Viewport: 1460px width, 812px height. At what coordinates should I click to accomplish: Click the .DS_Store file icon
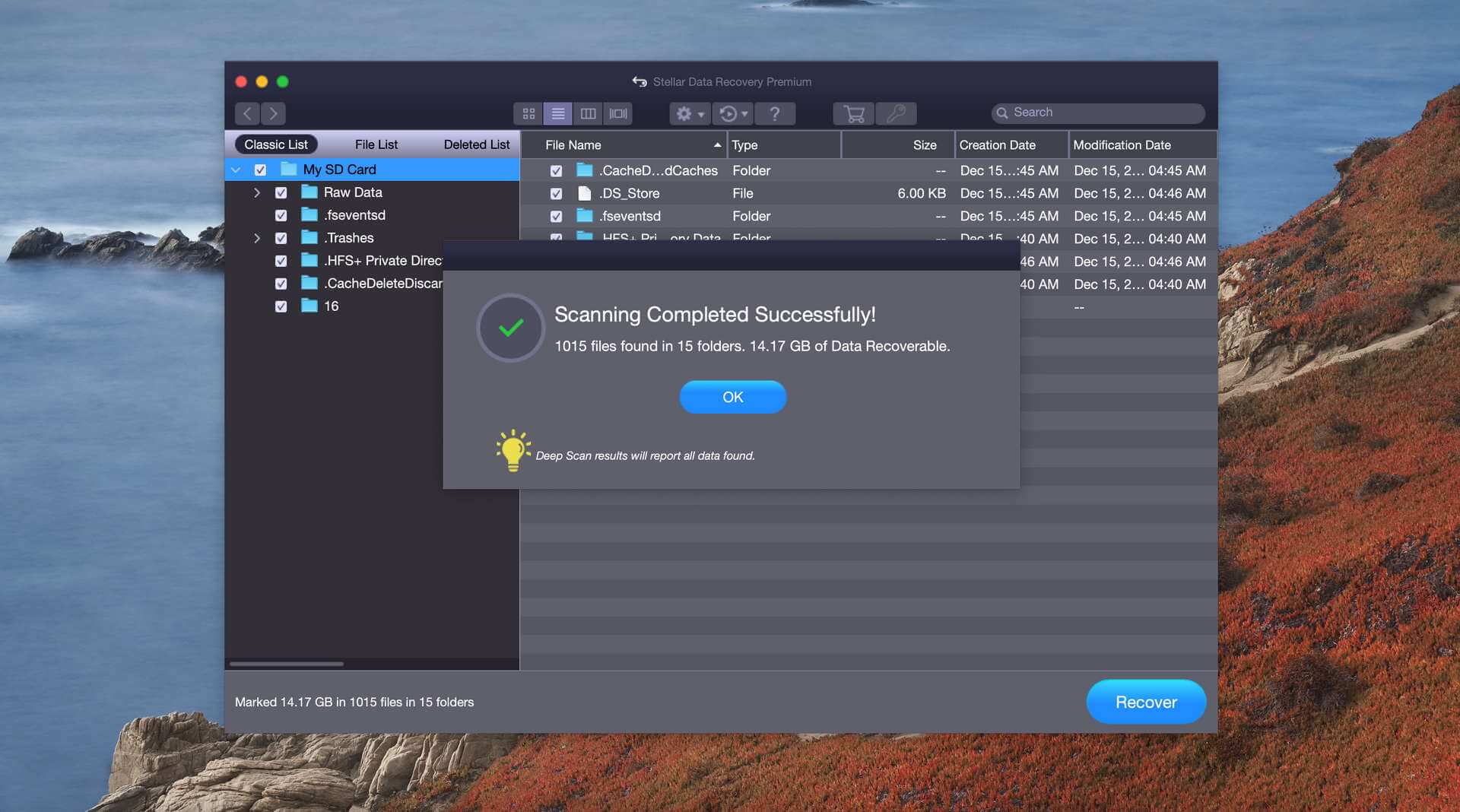[584, 193]
